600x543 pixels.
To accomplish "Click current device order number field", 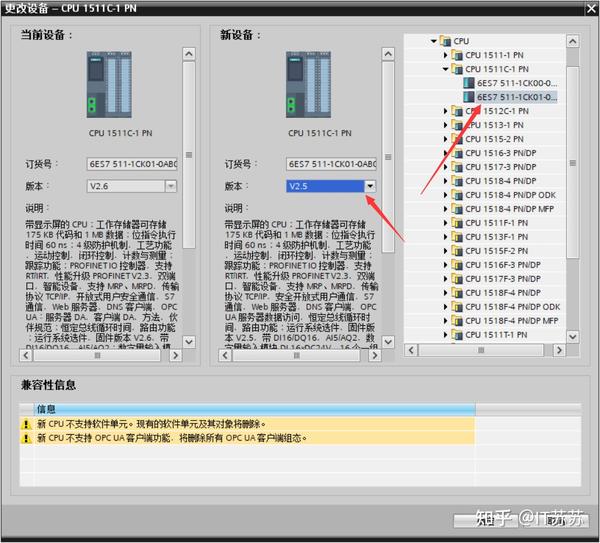I will [132, 164].
